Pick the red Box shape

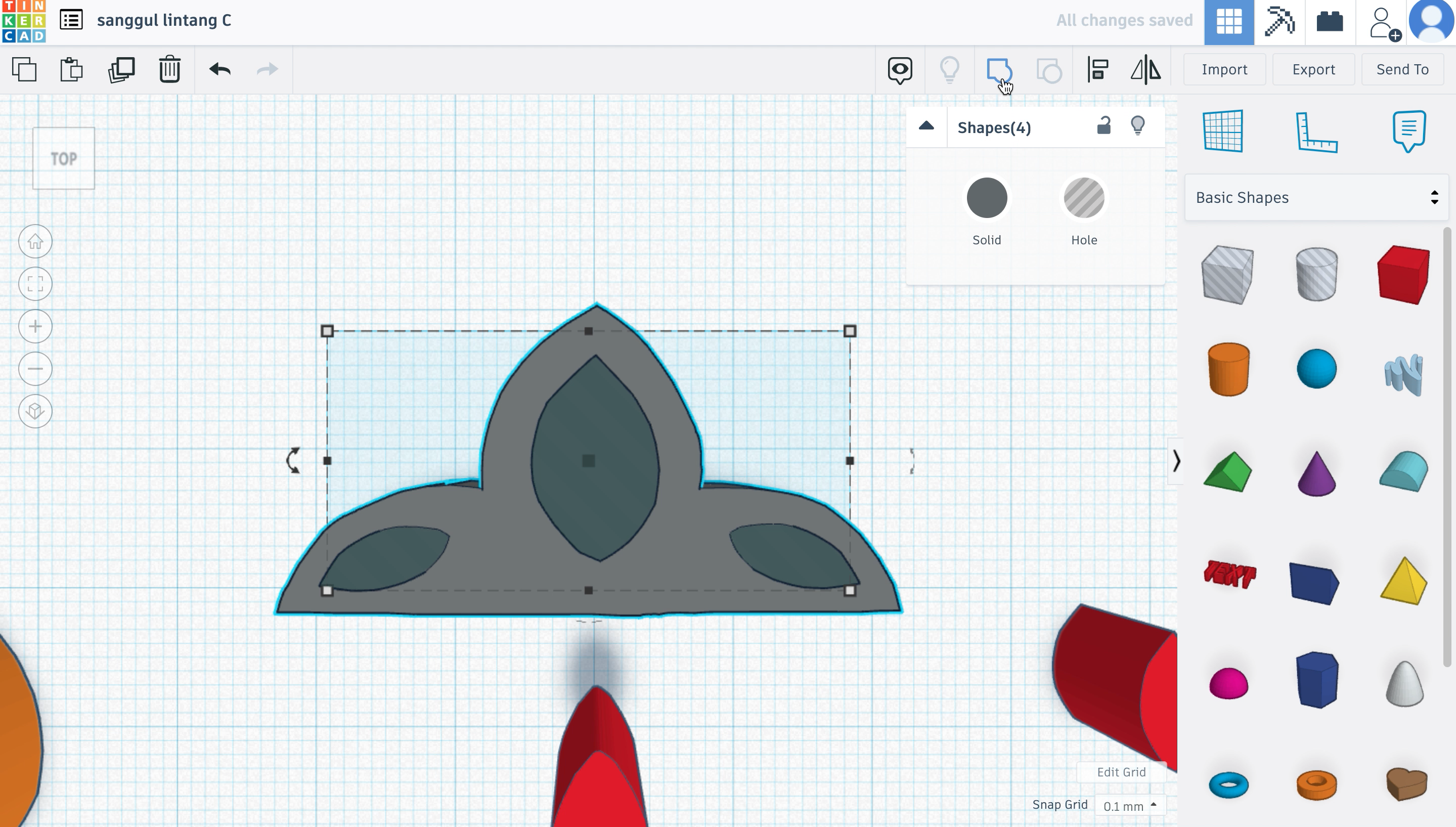click(1404, 275)
